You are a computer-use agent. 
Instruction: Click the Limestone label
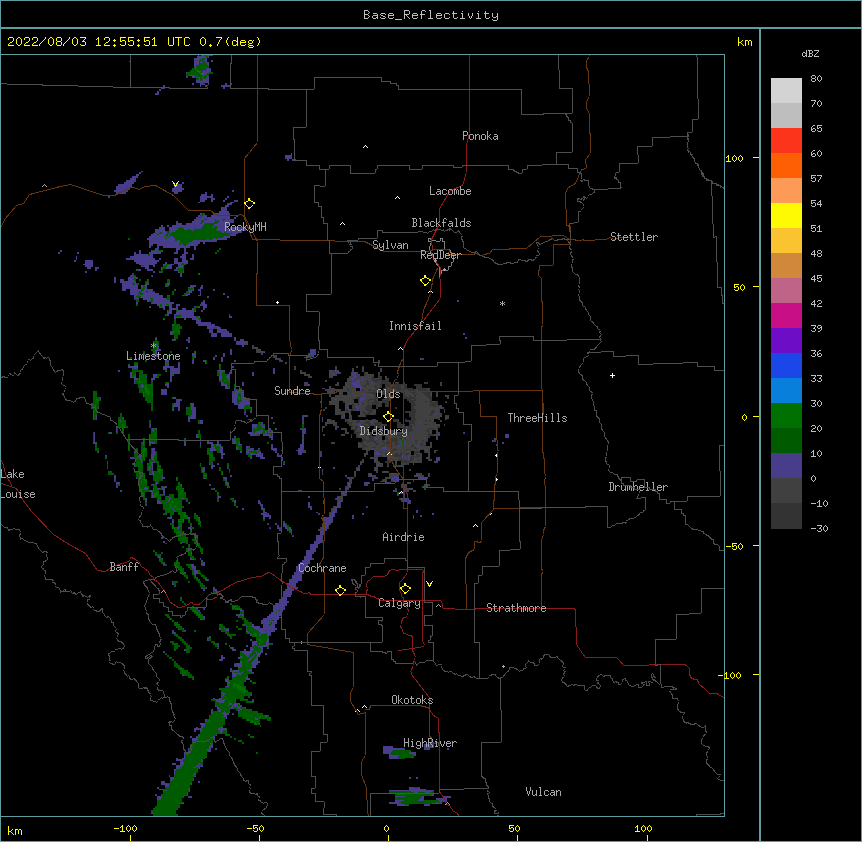[153, 356]
